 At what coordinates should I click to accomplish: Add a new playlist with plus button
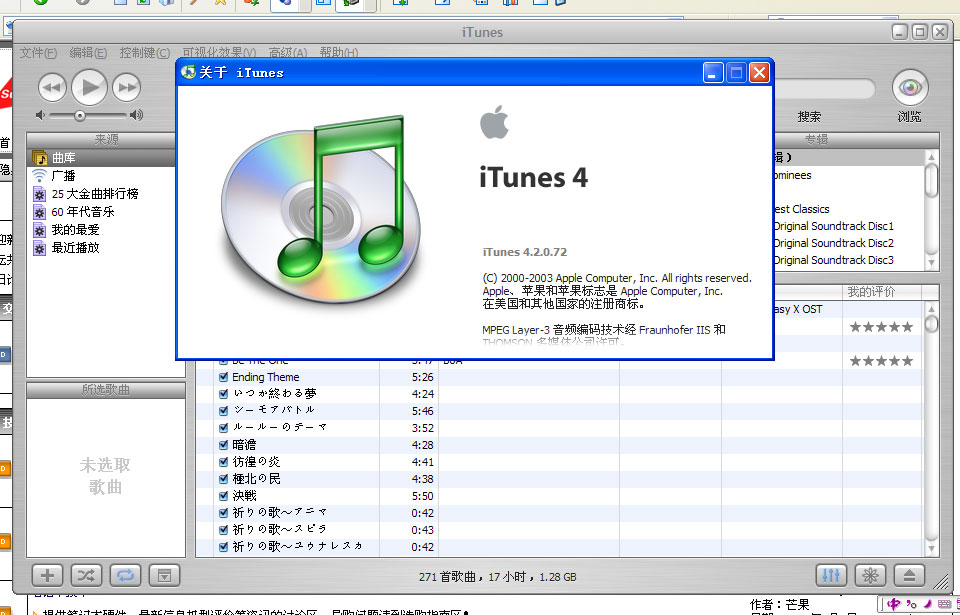coord(47,575)
